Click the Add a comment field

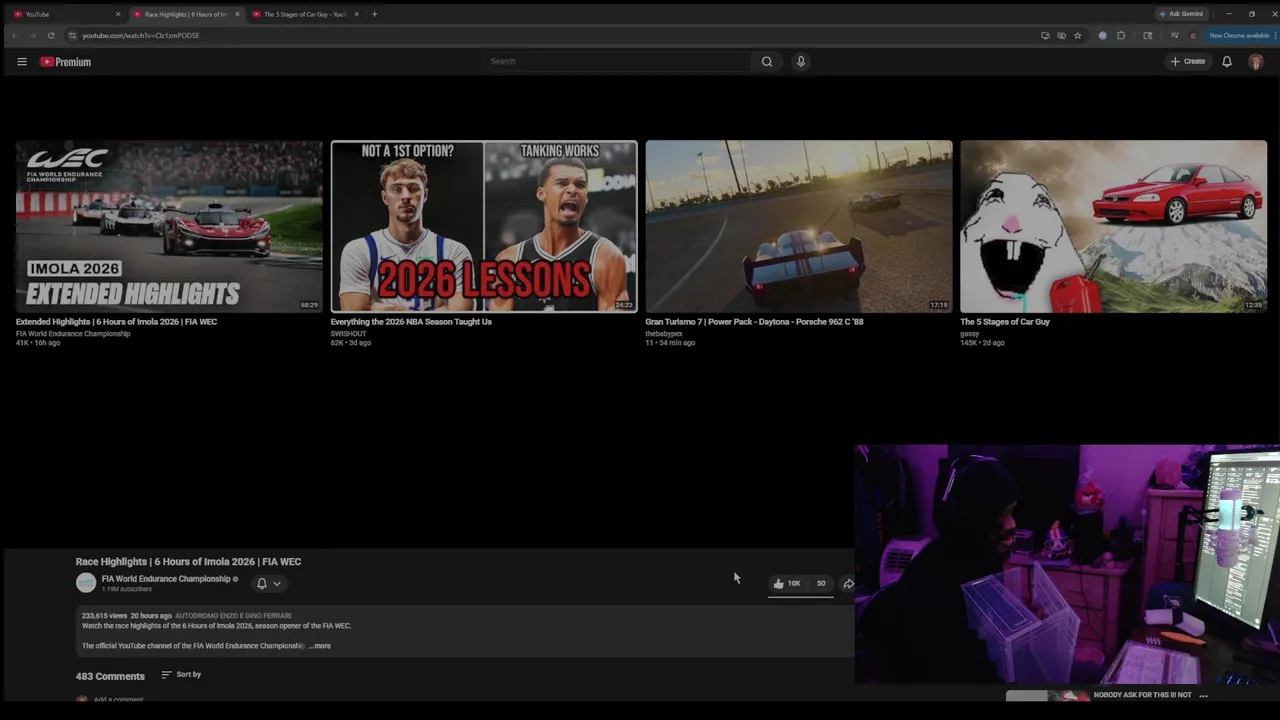[x=118, y=700]
